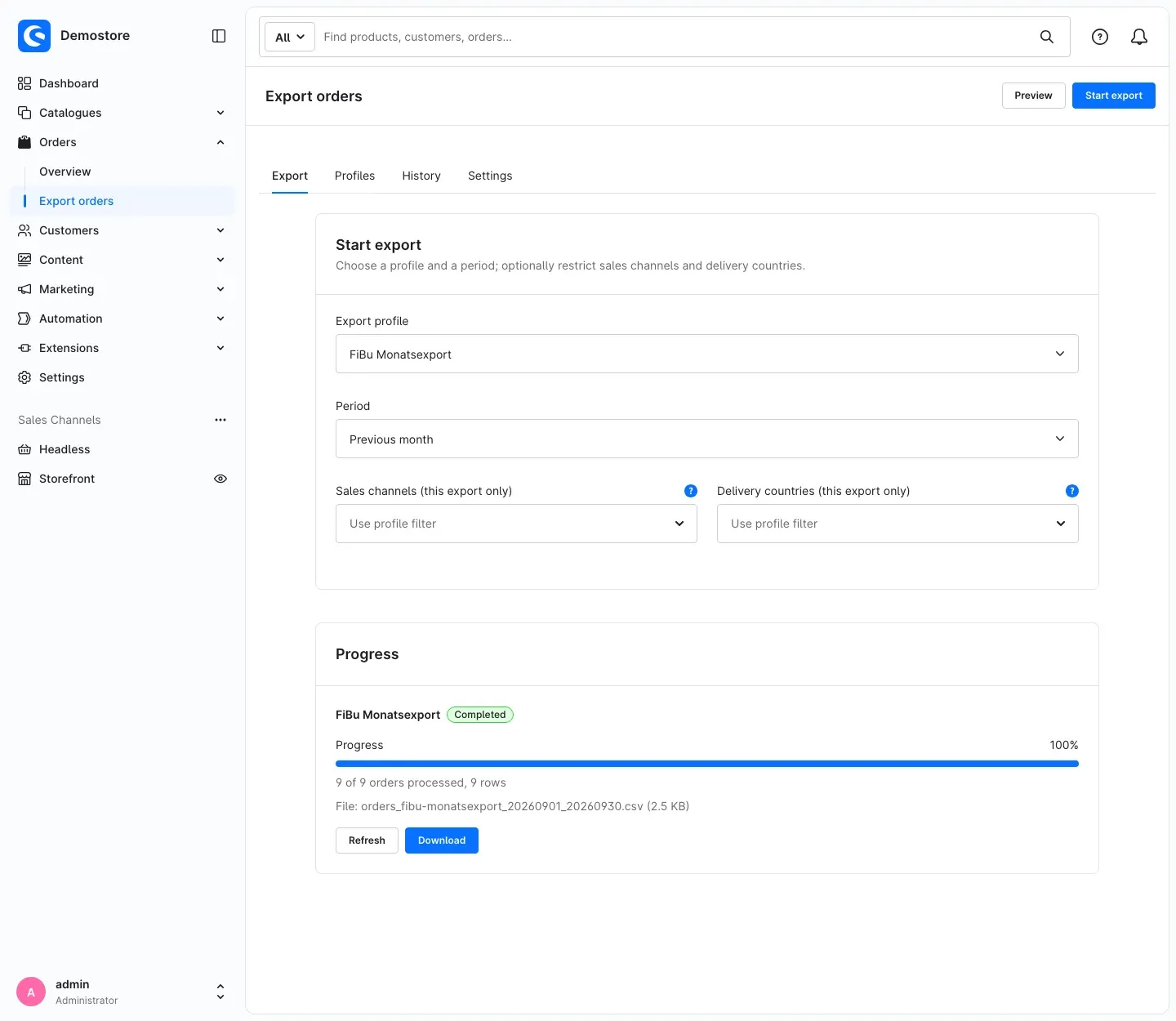Click '9 of 9 orders processed' text
This screenshot has width=1176, height=1021.
coord(400,782)
